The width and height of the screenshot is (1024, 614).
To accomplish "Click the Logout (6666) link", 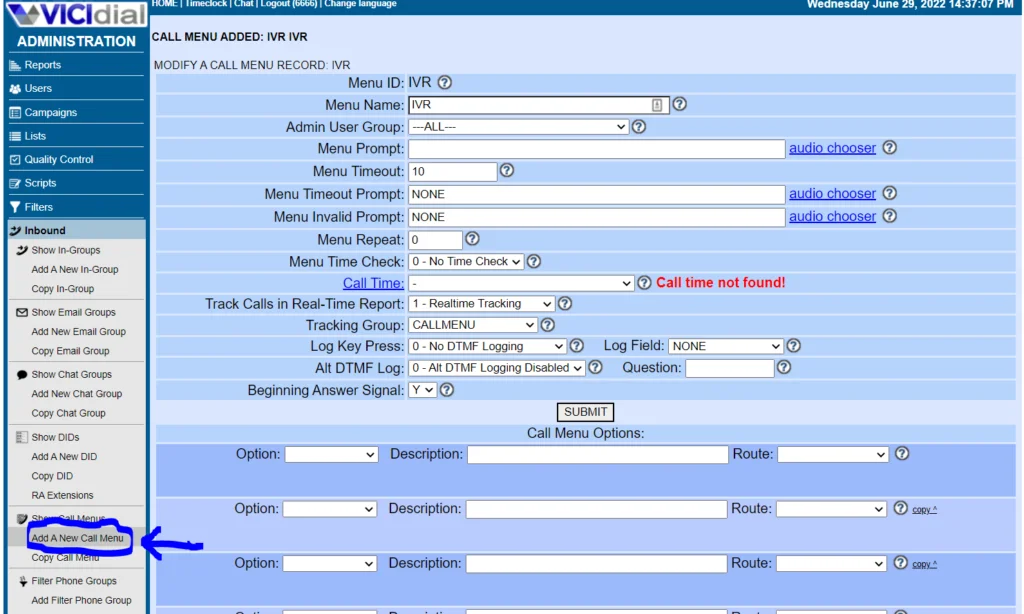I will (289, 4).
